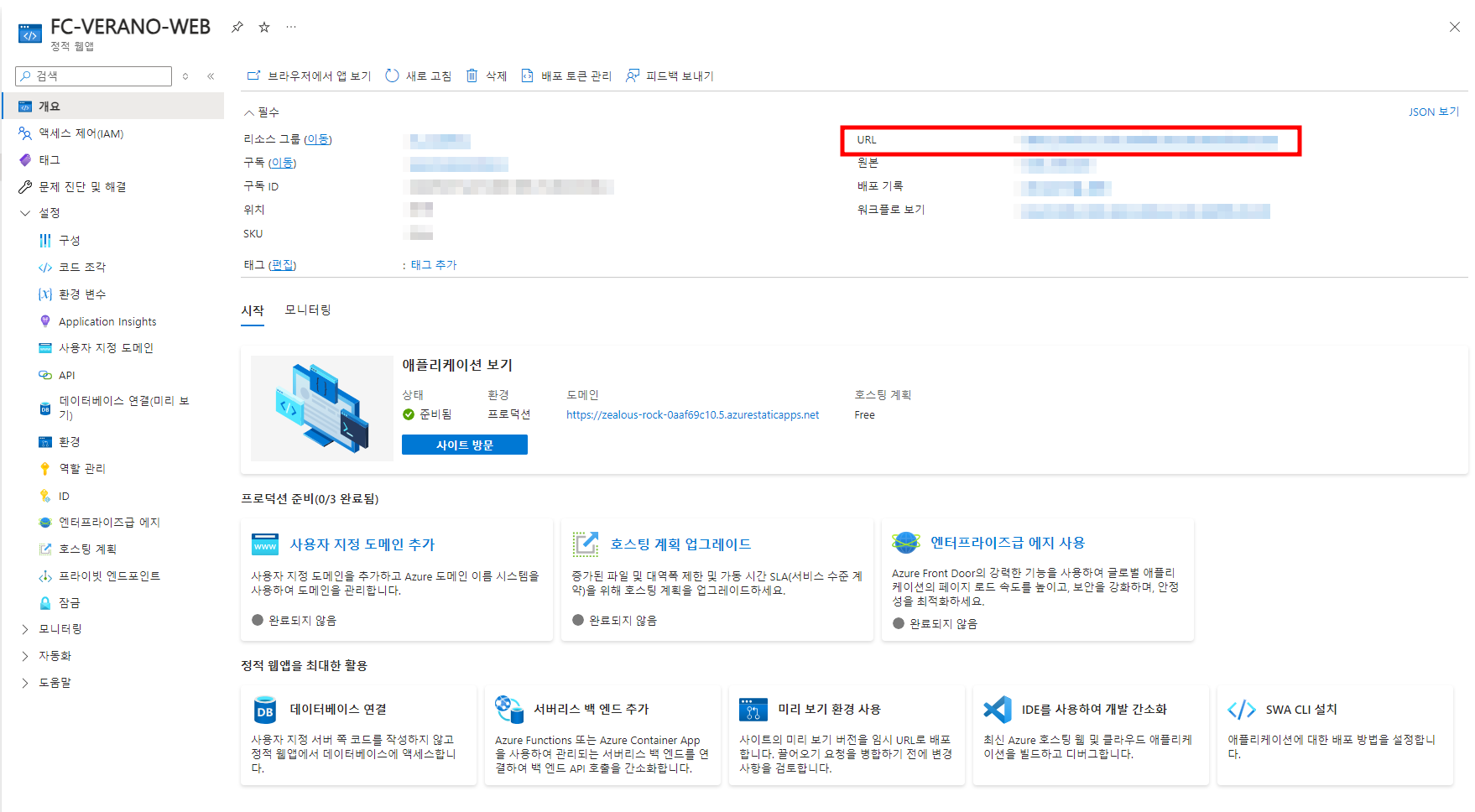Toggle sidebar sort arrows next to search
This screenshot has height=812, width=1475.
click(185, 76)
